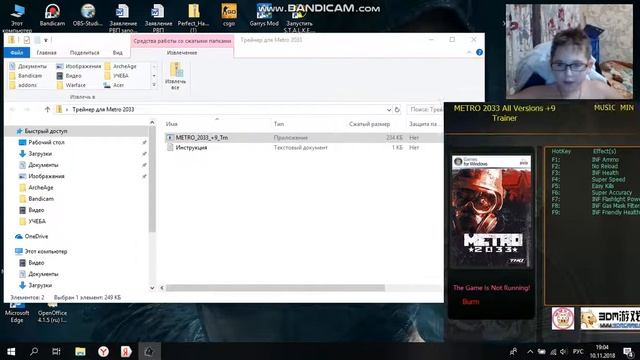Click Средства работы со сжатыми папками tab header
The image size is (640, 360).
tap(182, 41)
